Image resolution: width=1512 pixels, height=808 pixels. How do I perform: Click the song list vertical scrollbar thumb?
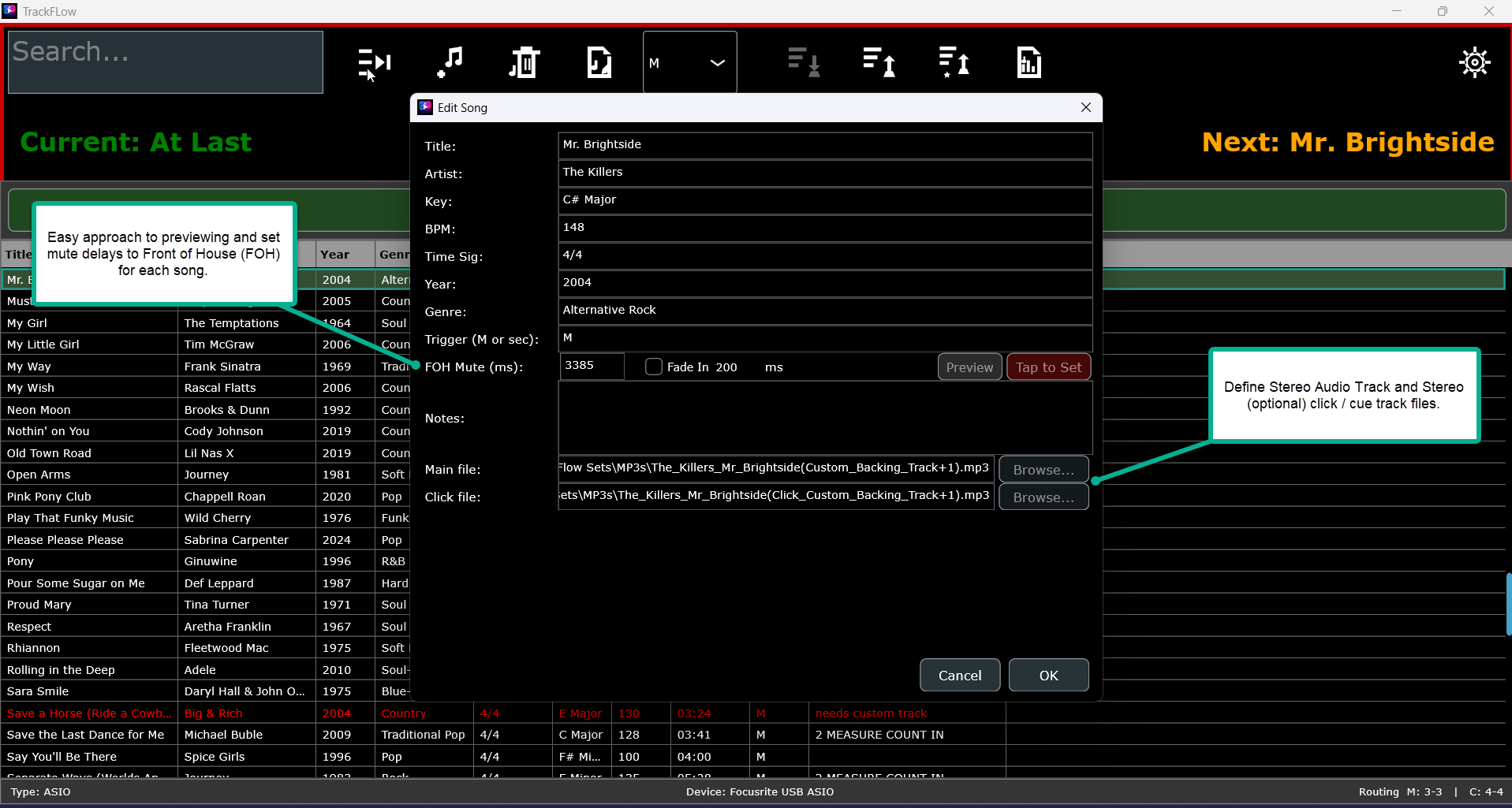click(1508, 604)
